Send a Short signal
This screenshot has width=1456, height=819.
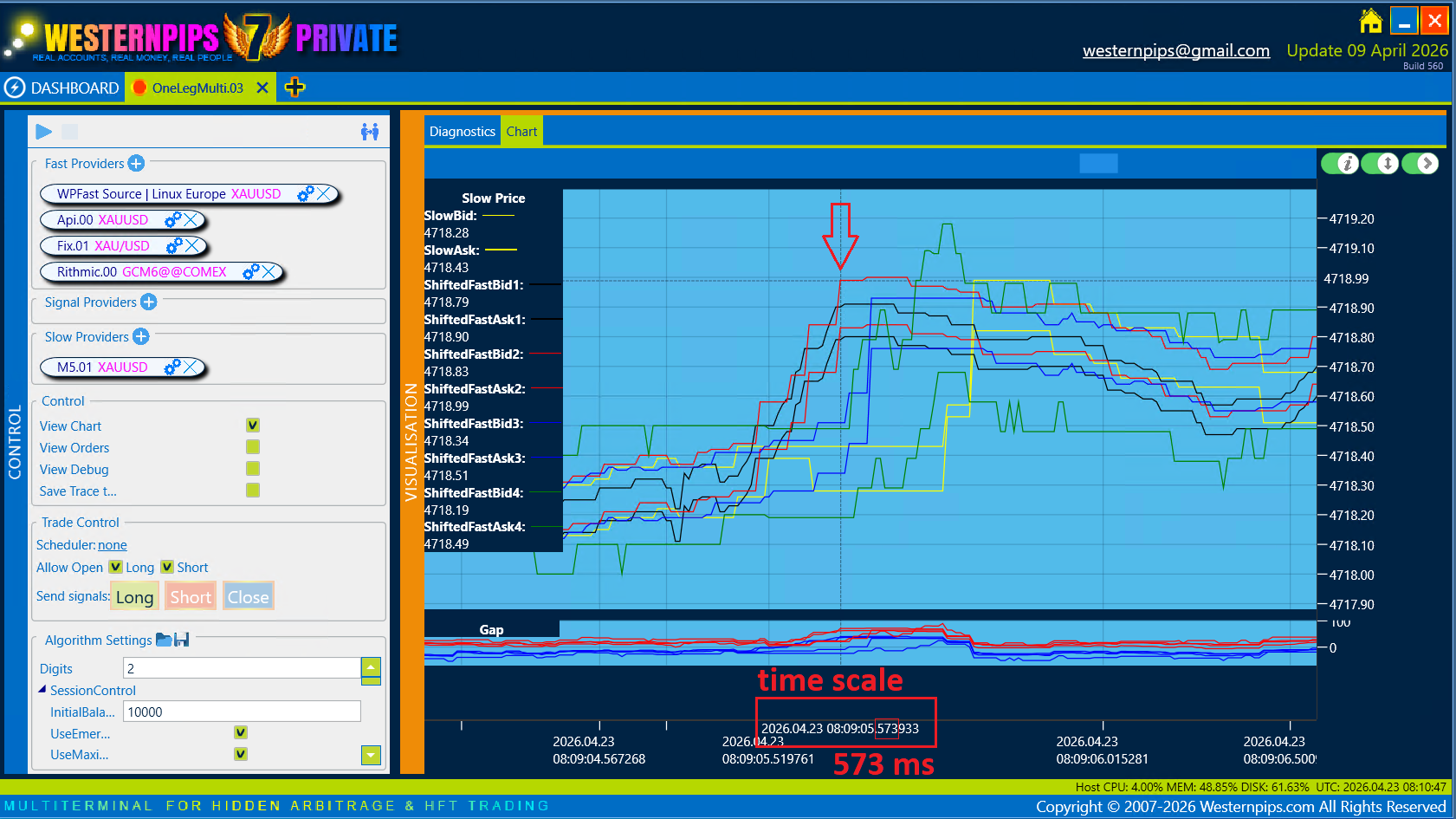191,596
